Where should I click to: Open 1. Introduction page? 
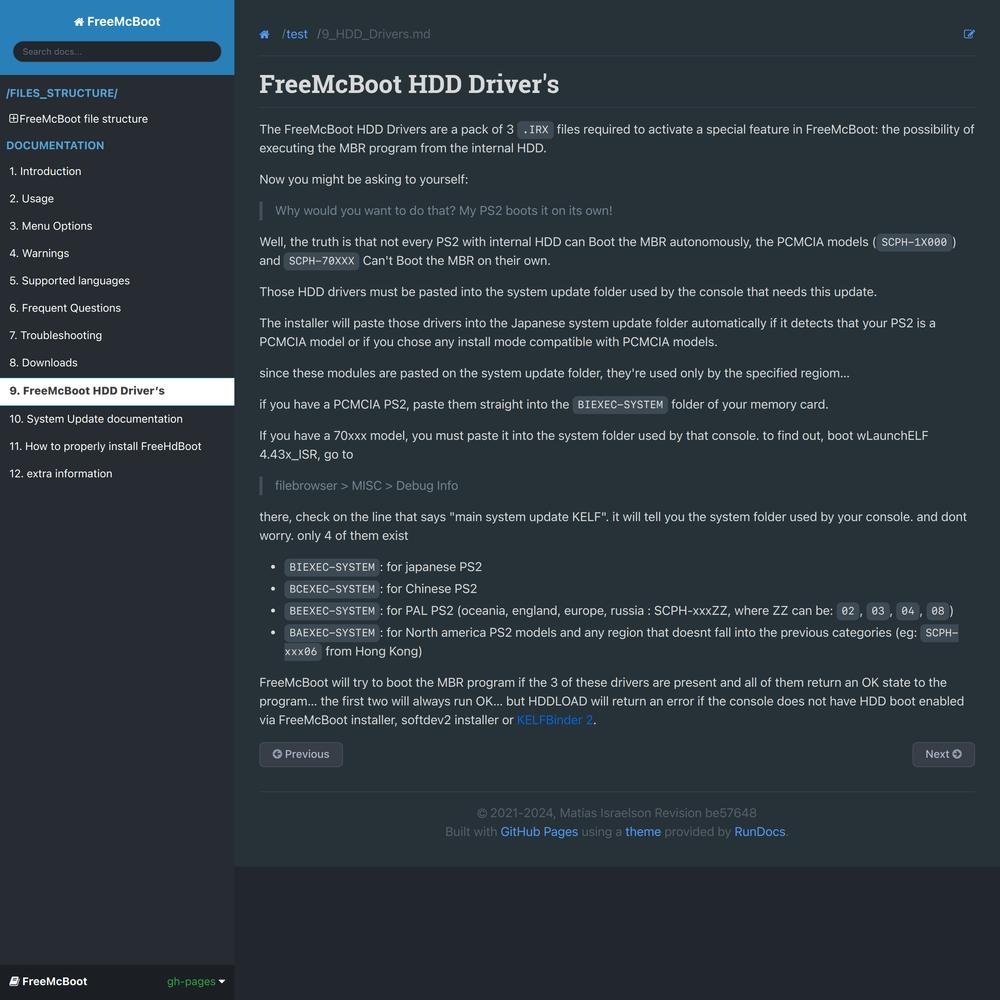coord(117,172)
